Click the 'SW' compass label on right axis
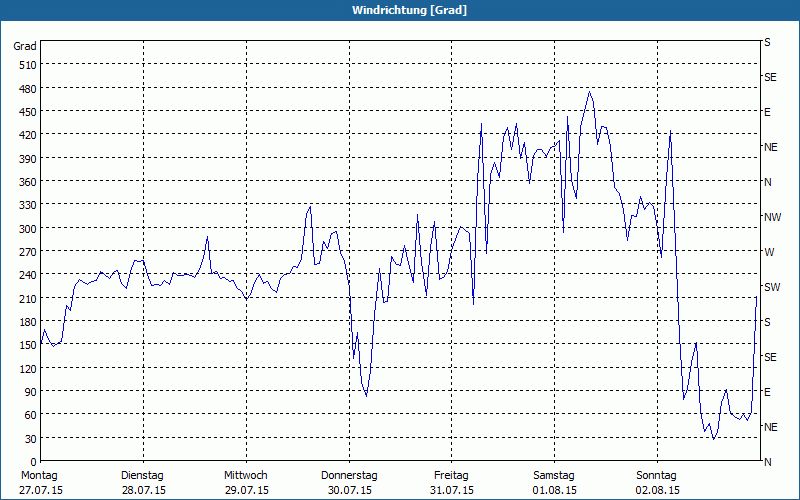Image resolution: width=800 pixels, height=500 pixels. pyautogui.click(x=772, y=287)
